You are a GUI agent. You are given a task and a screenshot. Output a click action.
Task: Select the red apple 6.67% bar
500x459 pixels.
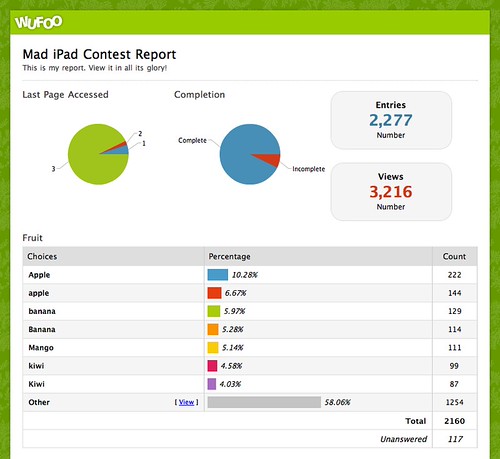214,293
